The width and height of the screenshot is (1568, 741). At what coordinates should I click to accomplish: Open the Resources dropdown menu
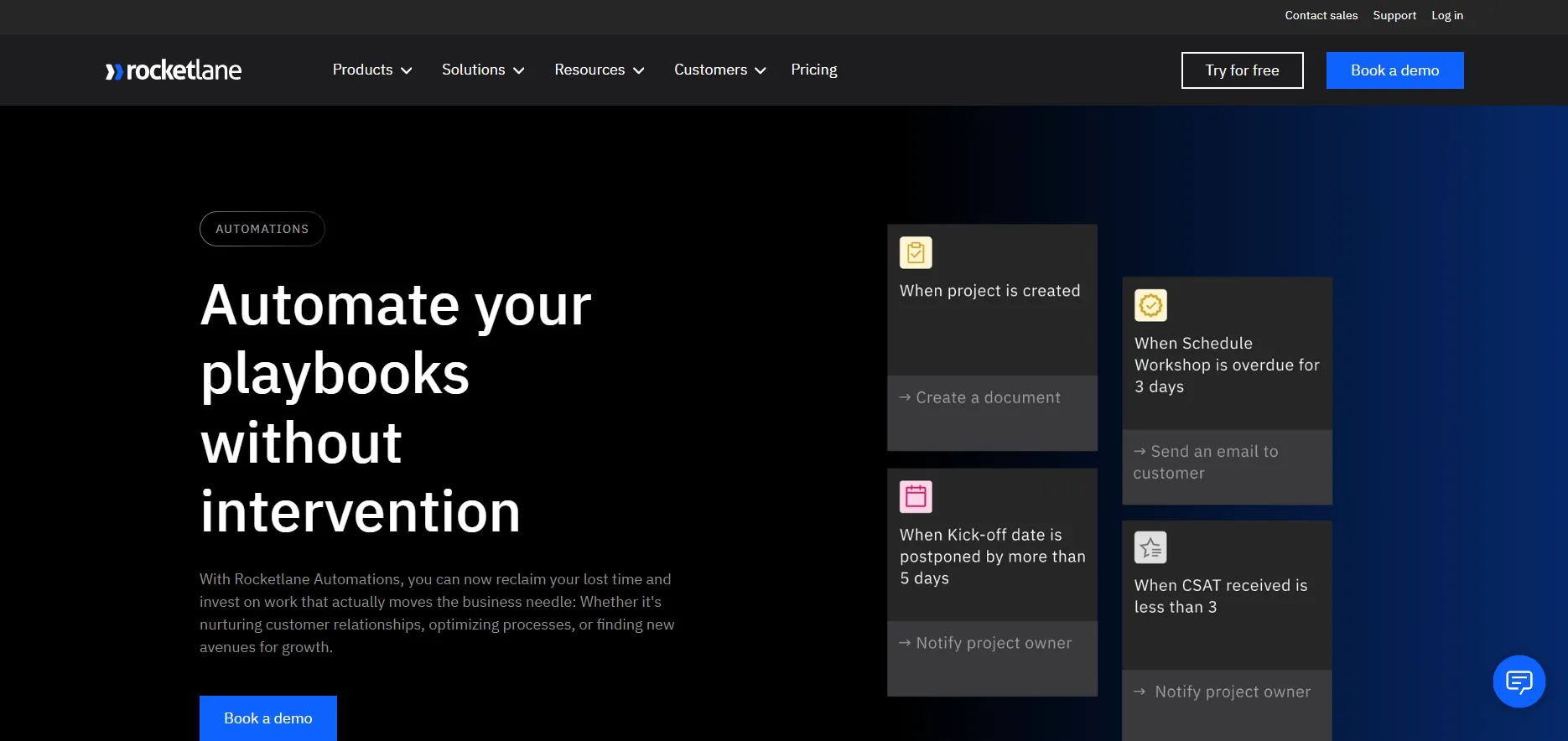(x=599, y=70)
